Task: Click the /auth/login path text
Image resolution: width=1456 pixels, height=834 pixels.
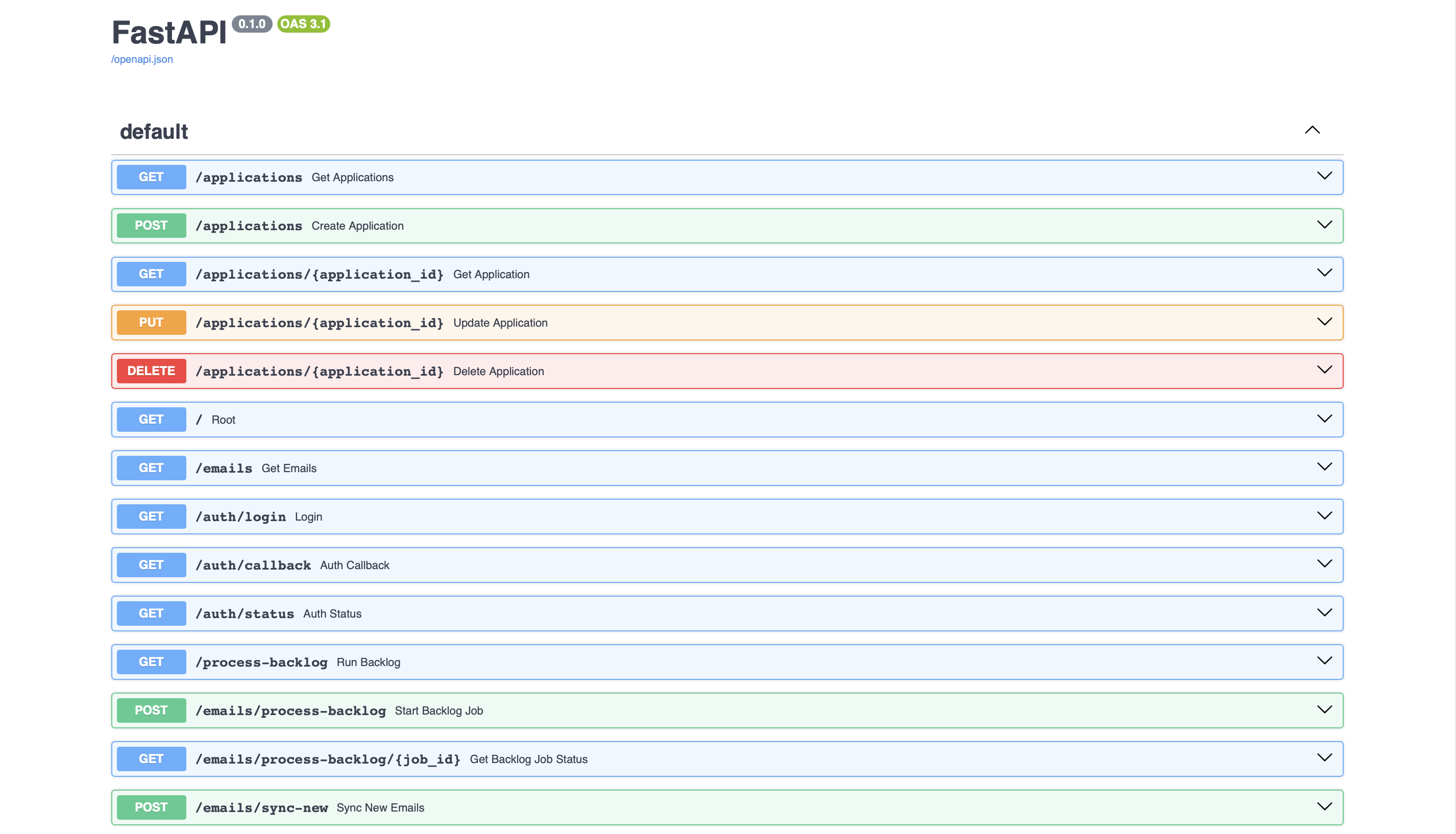Action: point(240,517)
